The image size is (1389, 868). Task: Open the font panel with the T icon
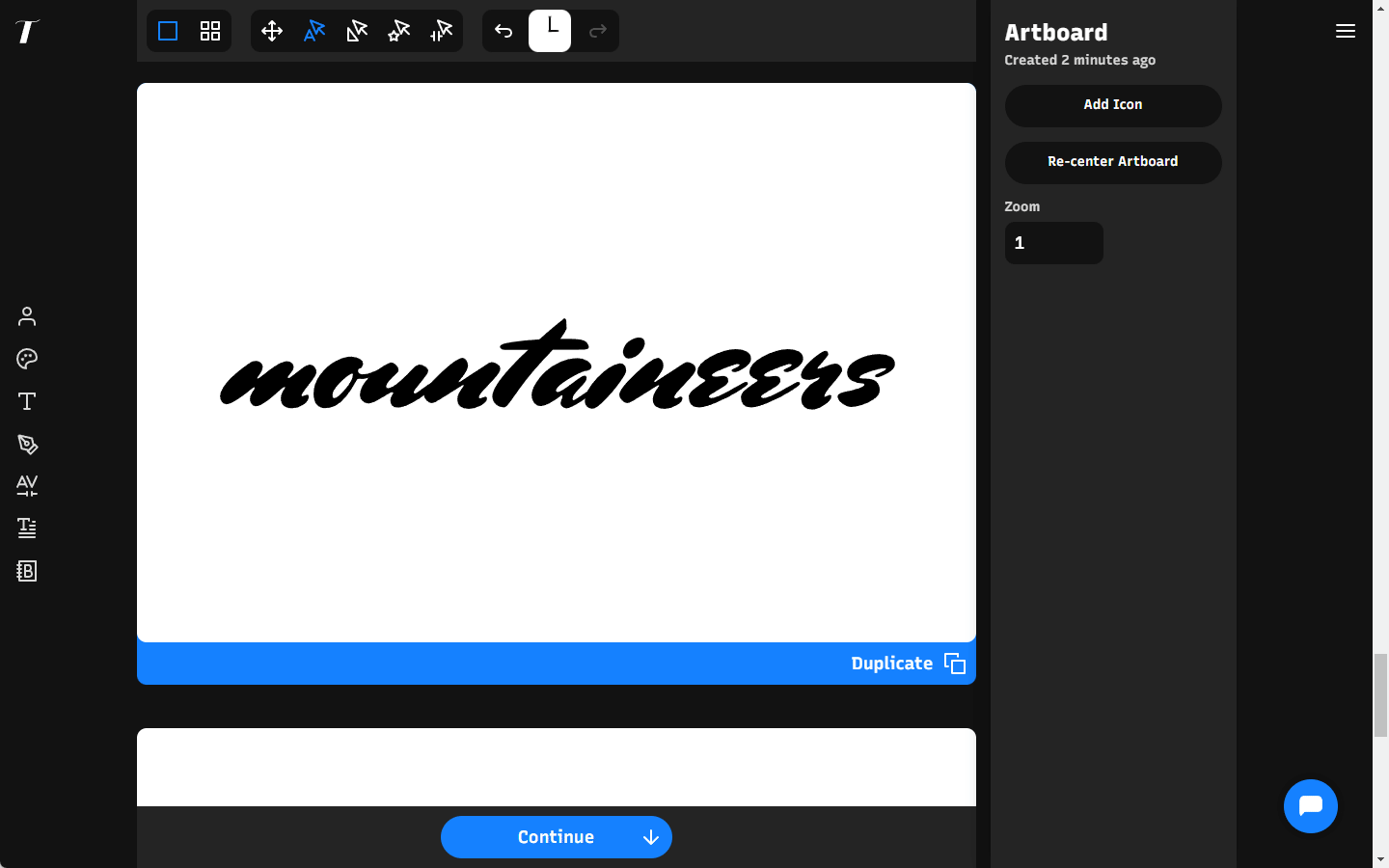click(26, 400)
